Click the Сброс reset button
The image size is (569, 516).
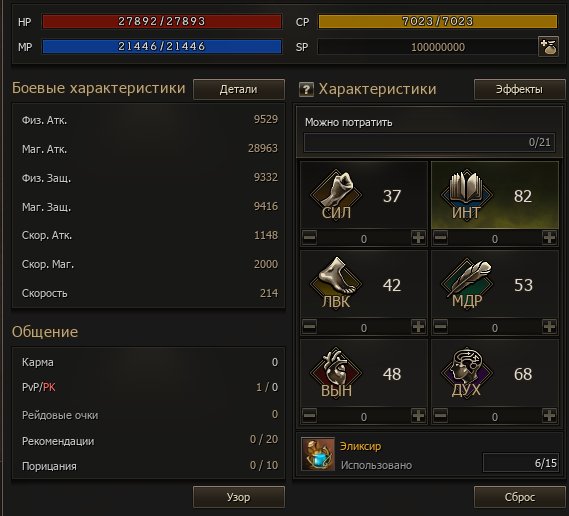pos(519,497)
